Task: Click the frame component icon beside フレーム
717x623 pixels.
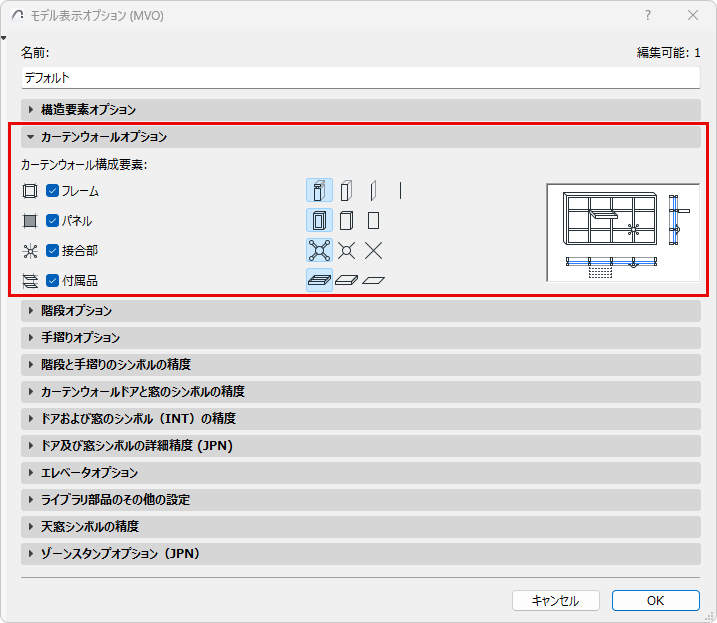Action: click(30, 191)
